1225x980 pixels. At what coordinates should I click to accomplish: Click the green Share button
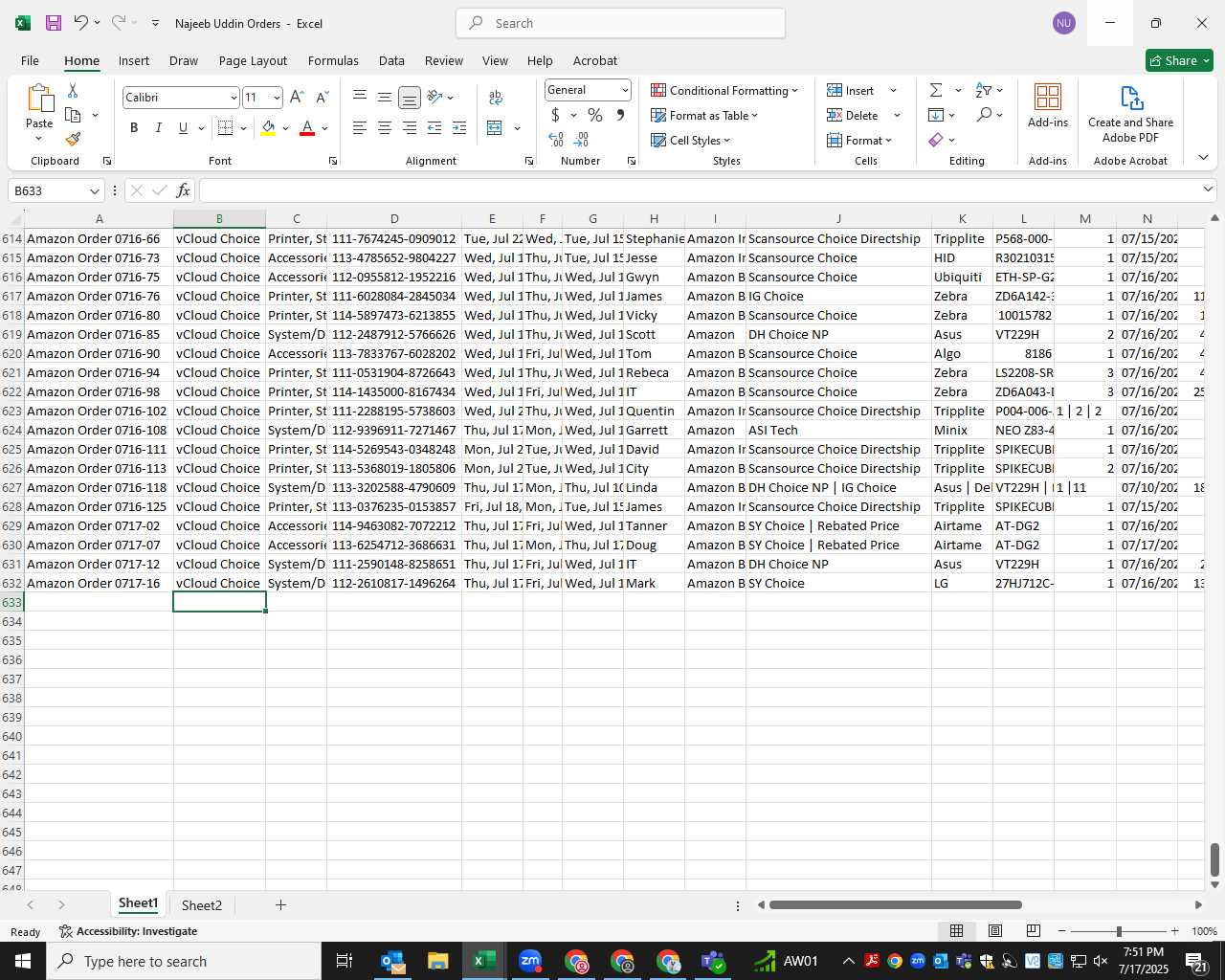pos(1179,60)
